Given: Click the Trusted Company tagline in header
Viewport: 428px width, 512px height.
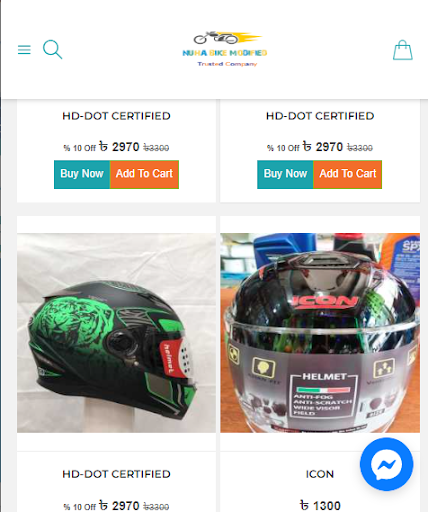Looking at the screenshot, I should click(x=227, y=64).
